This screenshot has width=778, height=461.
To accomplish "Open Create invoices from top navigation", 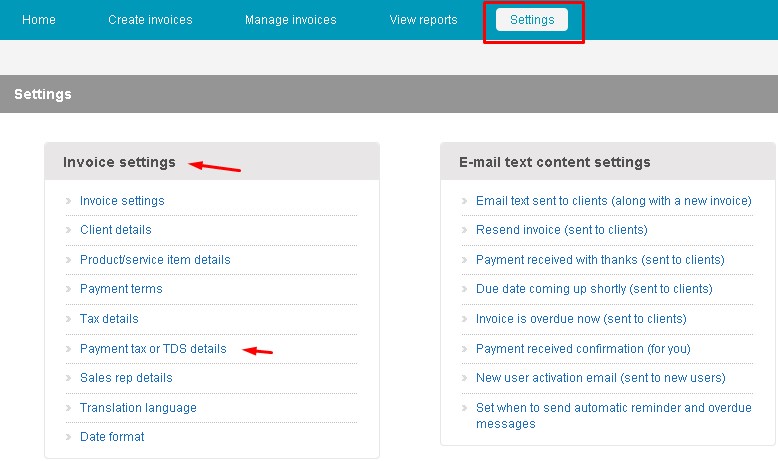I will click(x=150, y=20).
